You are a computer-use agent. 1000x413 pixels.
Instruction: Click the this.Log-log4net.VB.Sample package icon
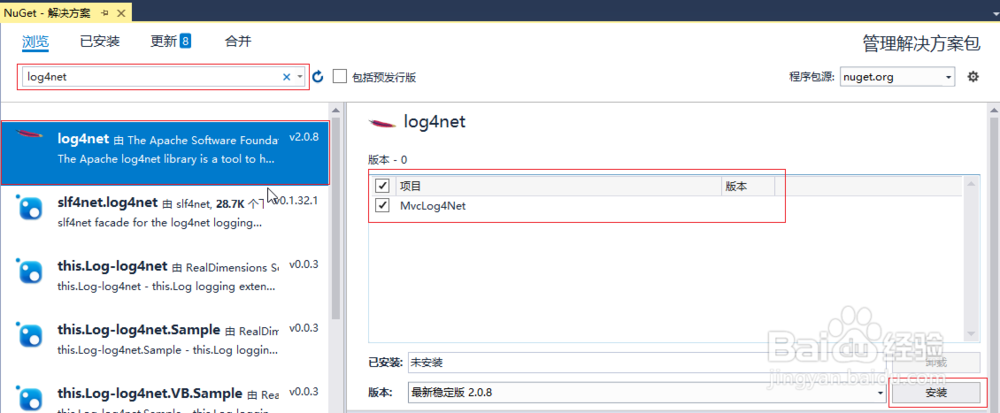30,398
